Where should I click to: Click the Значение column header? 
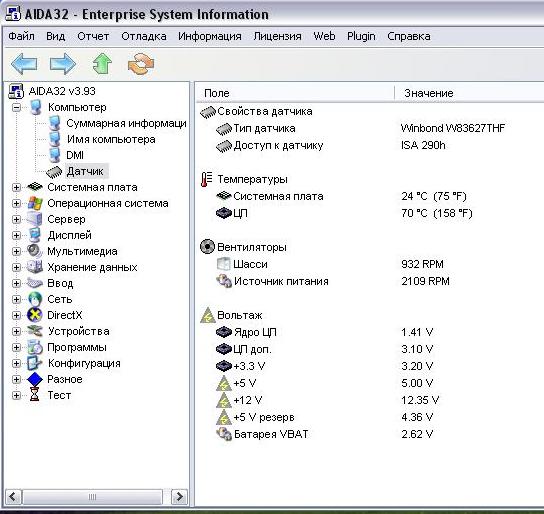tap(429, 93)
